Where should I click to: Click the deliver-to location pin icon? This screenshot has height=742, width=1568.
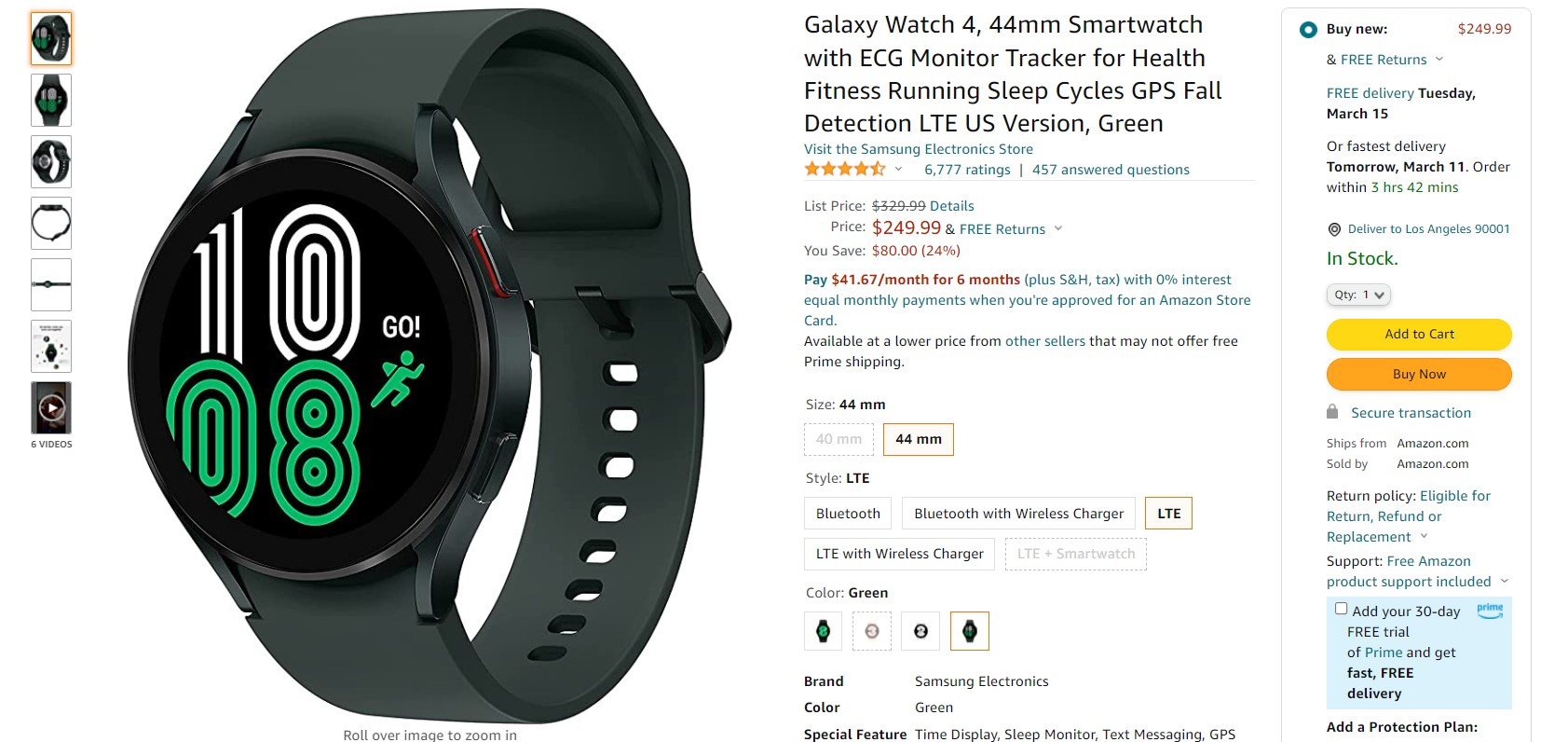click(x=1334, y=229)
